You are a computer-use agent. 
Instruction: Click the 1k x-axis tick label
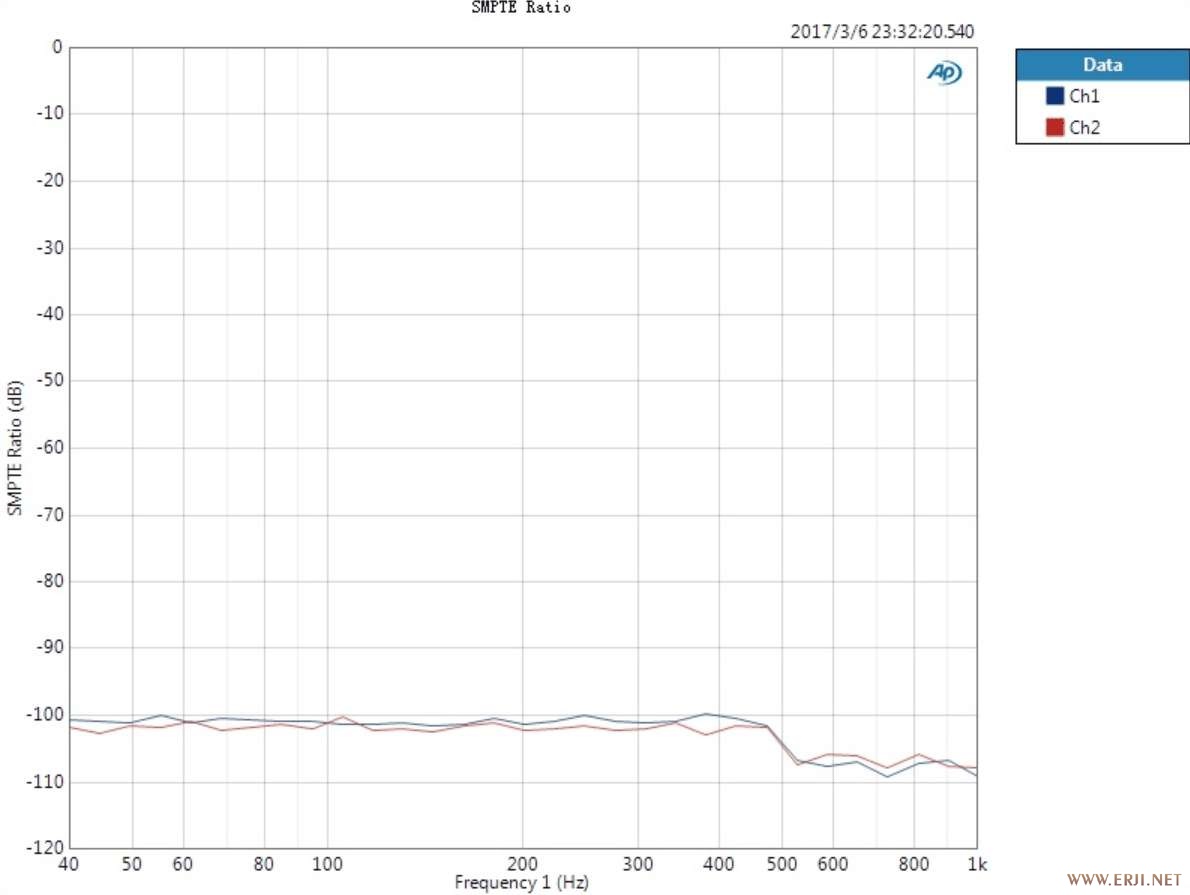[x=978, y=864]
